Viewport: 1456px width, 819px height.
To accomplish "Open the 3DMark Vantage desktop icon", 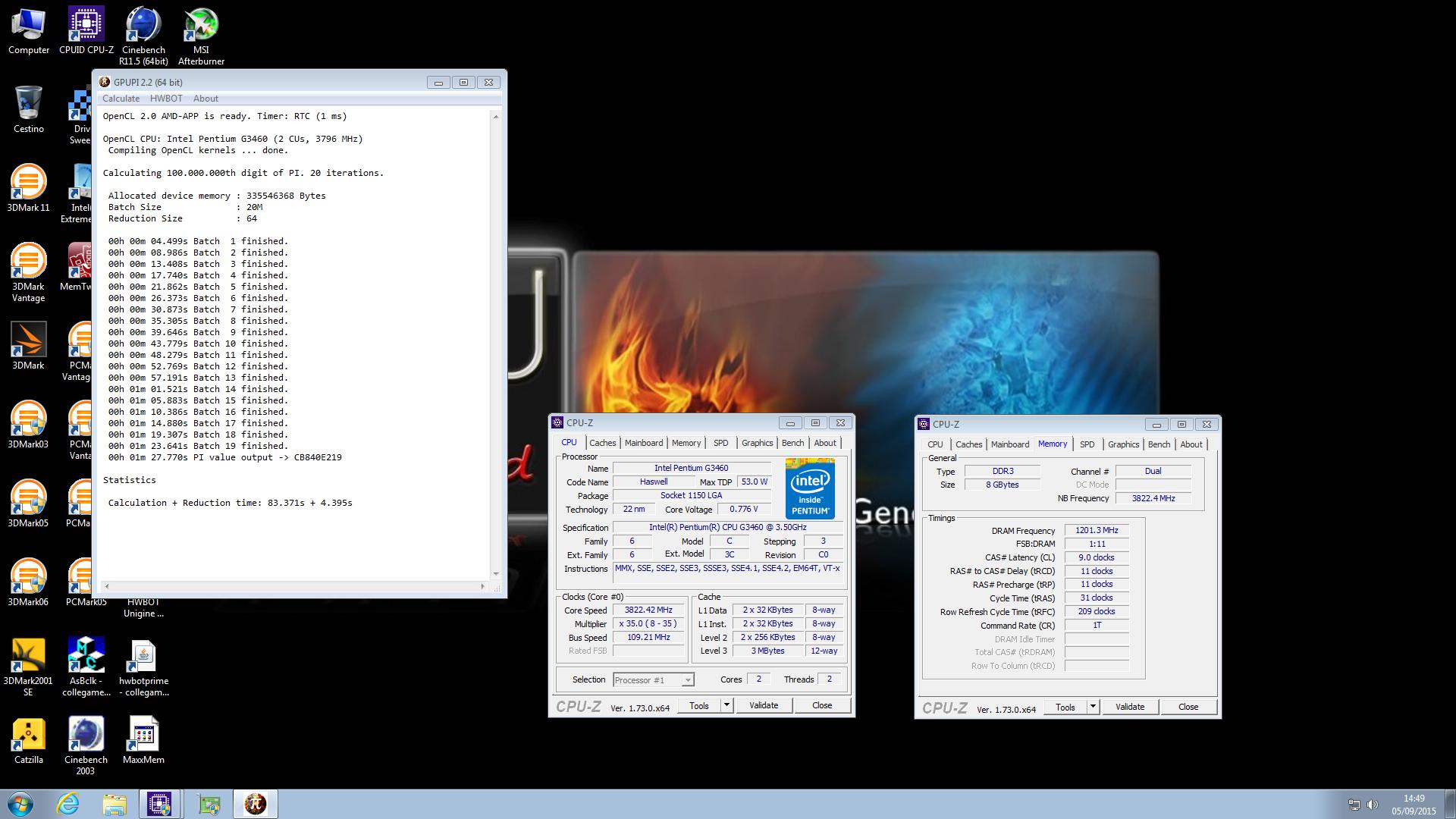I will pos(29,273).
